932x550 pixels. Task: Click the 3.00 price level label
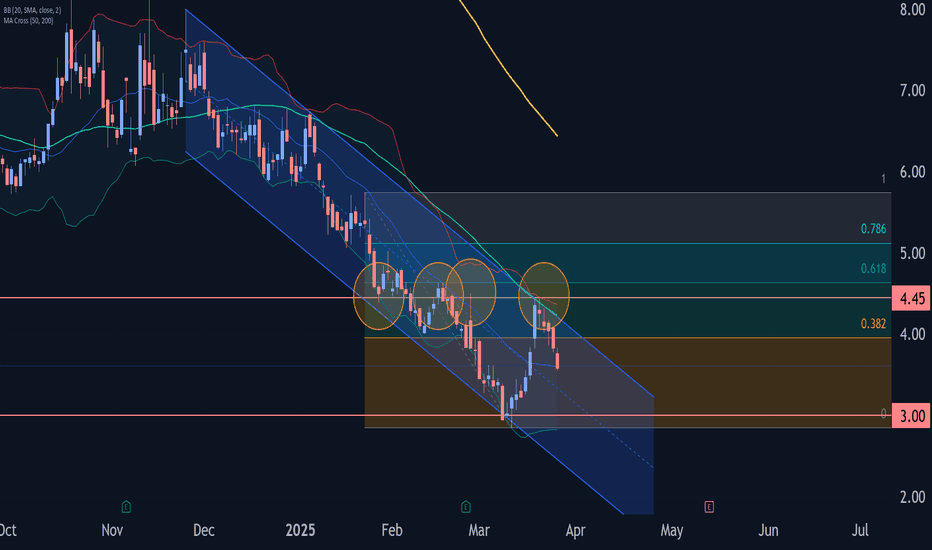[x=912, y=416]
